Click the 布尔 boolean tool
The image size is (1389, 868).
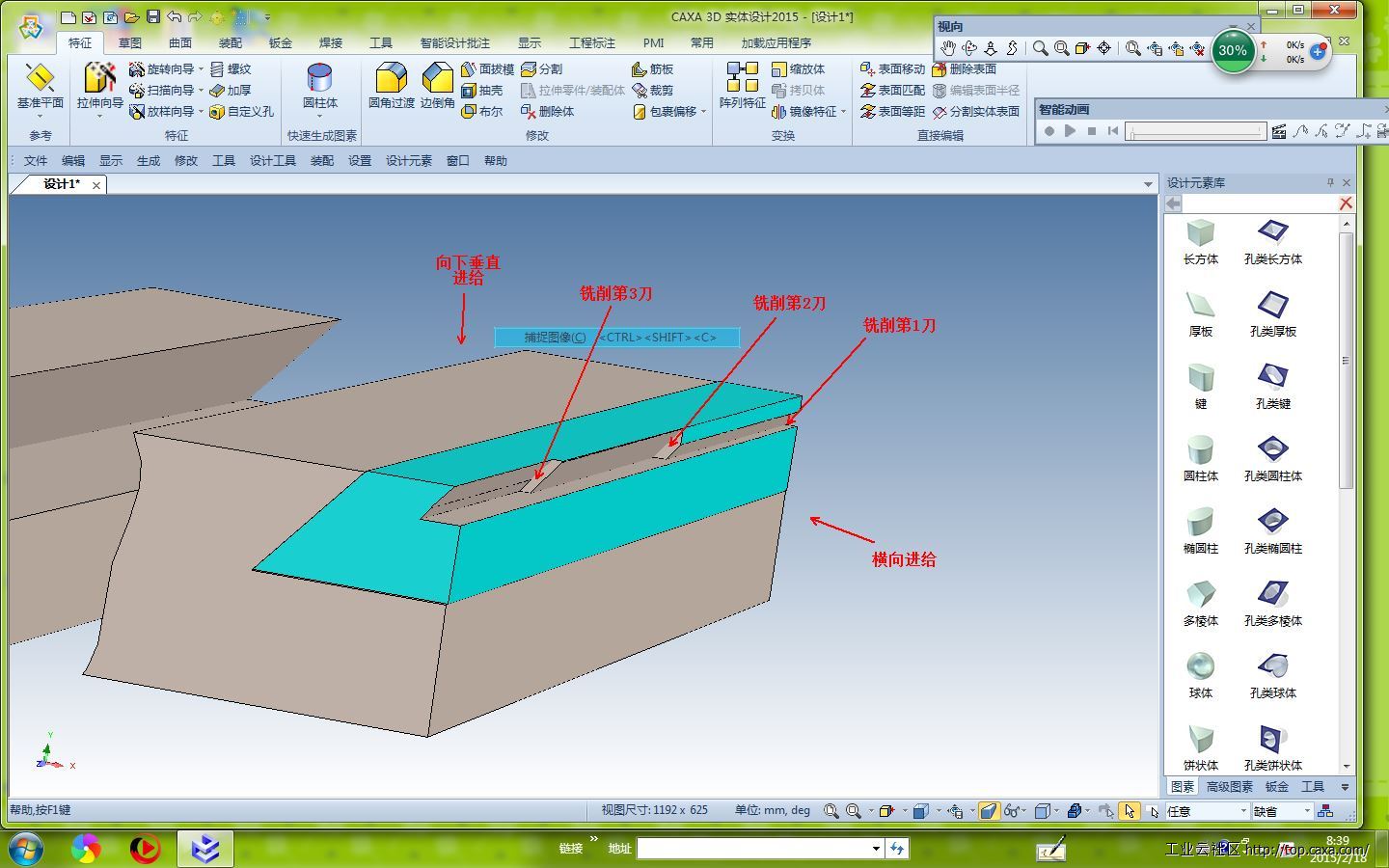[x=481, y=112]
